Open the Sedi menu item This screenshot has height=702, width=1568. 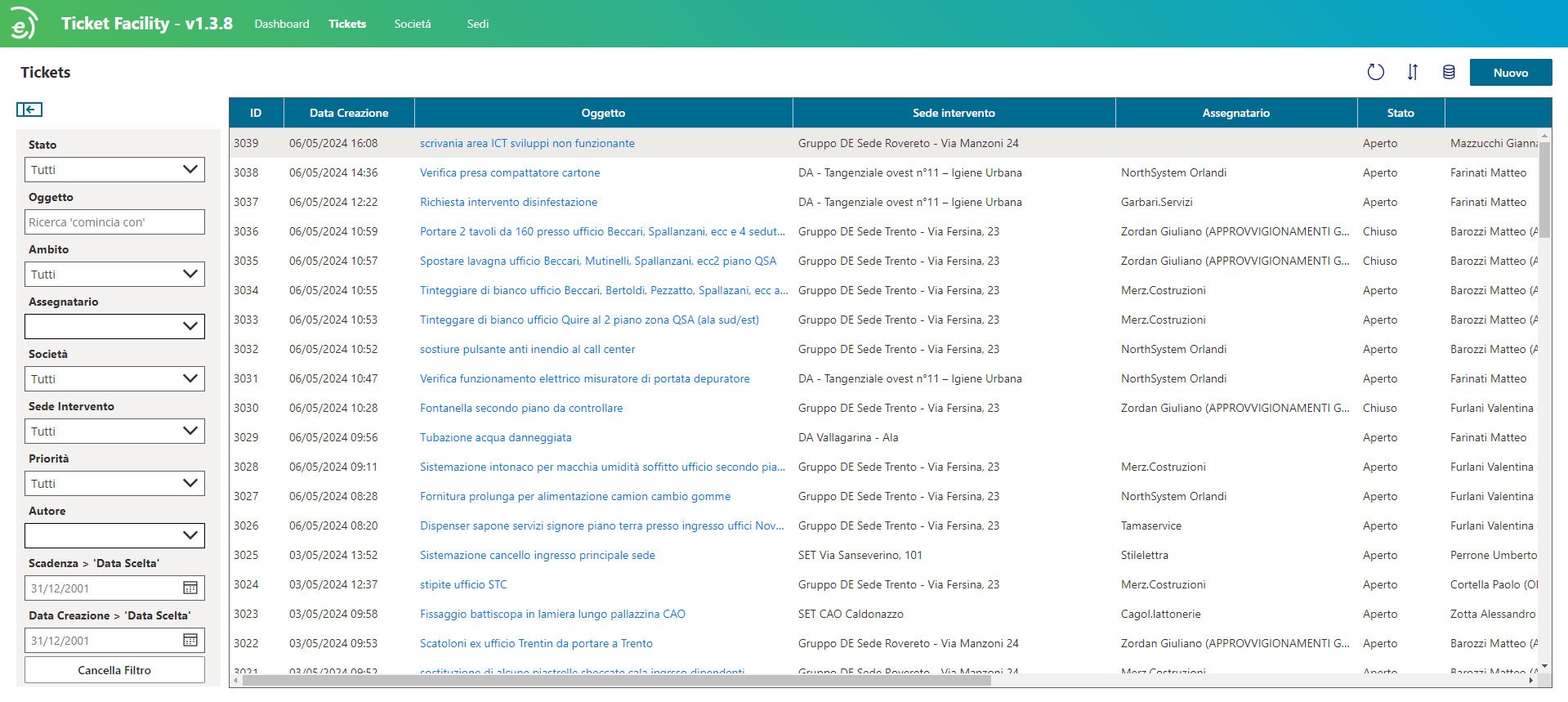pos(478,24)
